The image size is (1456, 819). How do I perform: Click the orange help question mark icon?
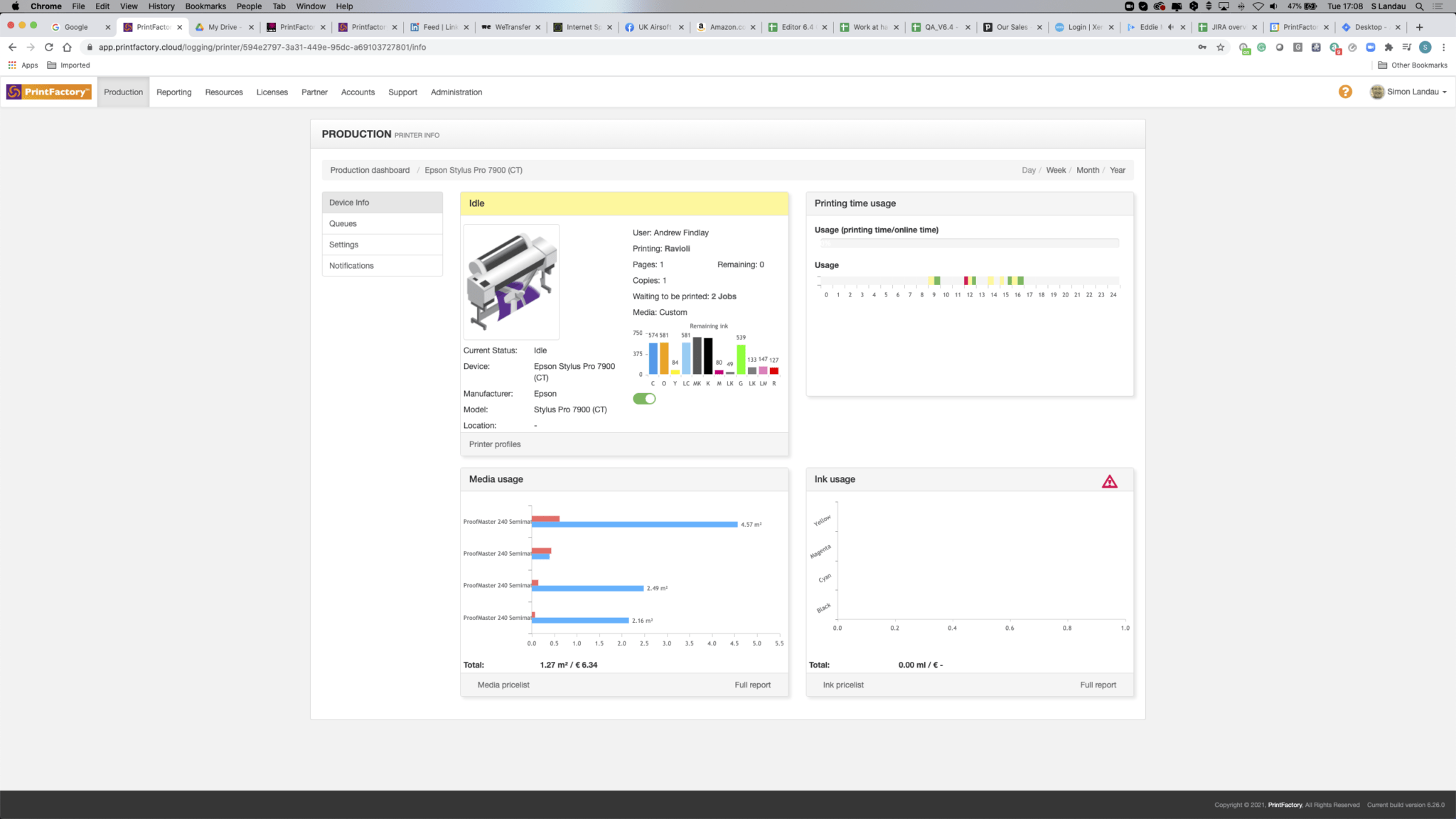[1344, 92]
